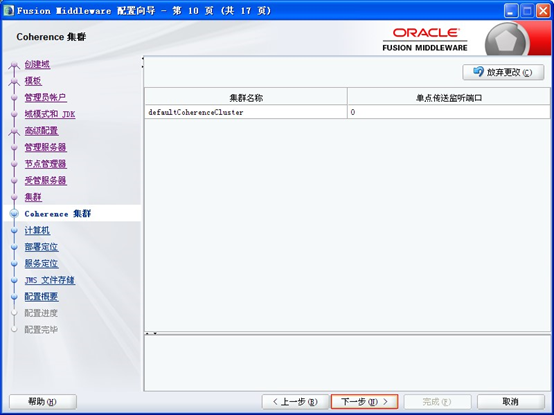Image resolution: width=554 pixels, height=415 pixels.
Task: Open JMS 文件存储 step
Action: pos(49,280)
